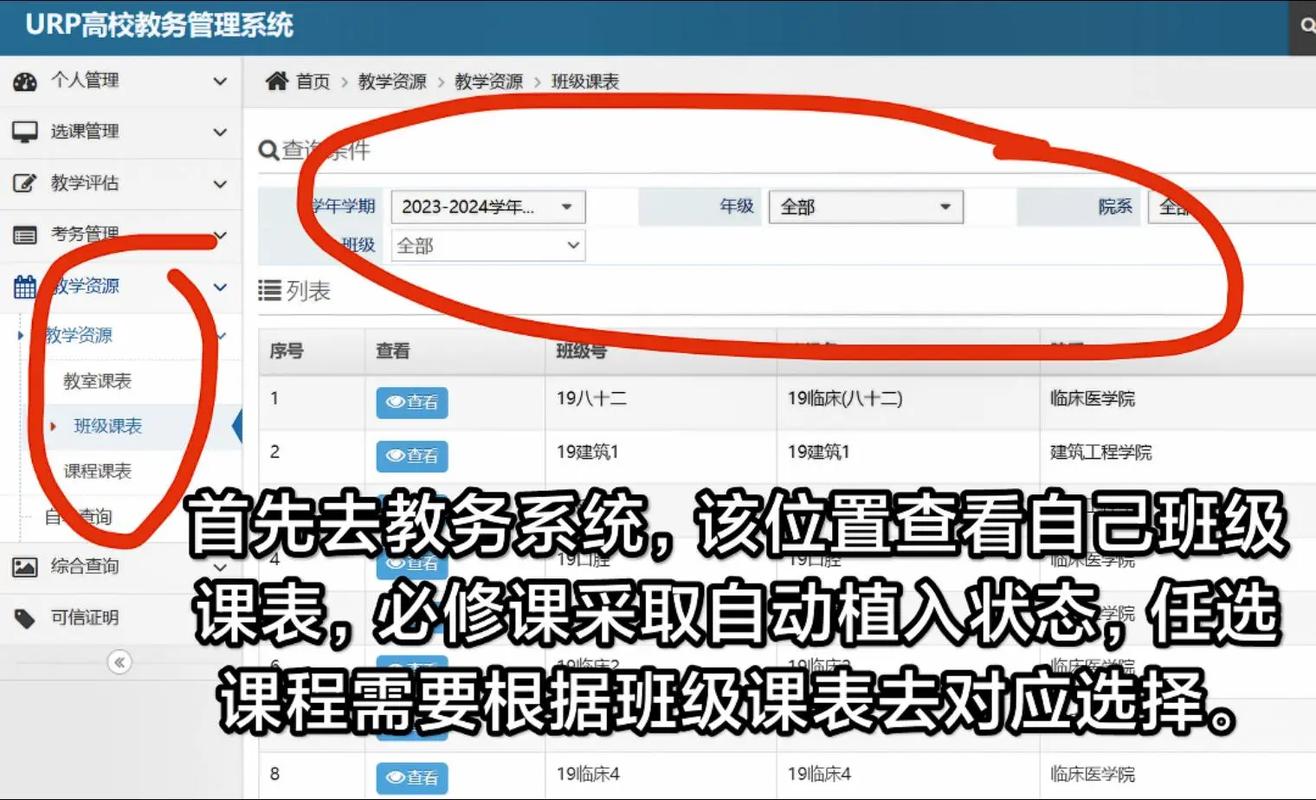Click the 选课管理 monitor icon
Image resolution: width=1316 pixels, height=800 pixels.
click(x=25, y=132)
